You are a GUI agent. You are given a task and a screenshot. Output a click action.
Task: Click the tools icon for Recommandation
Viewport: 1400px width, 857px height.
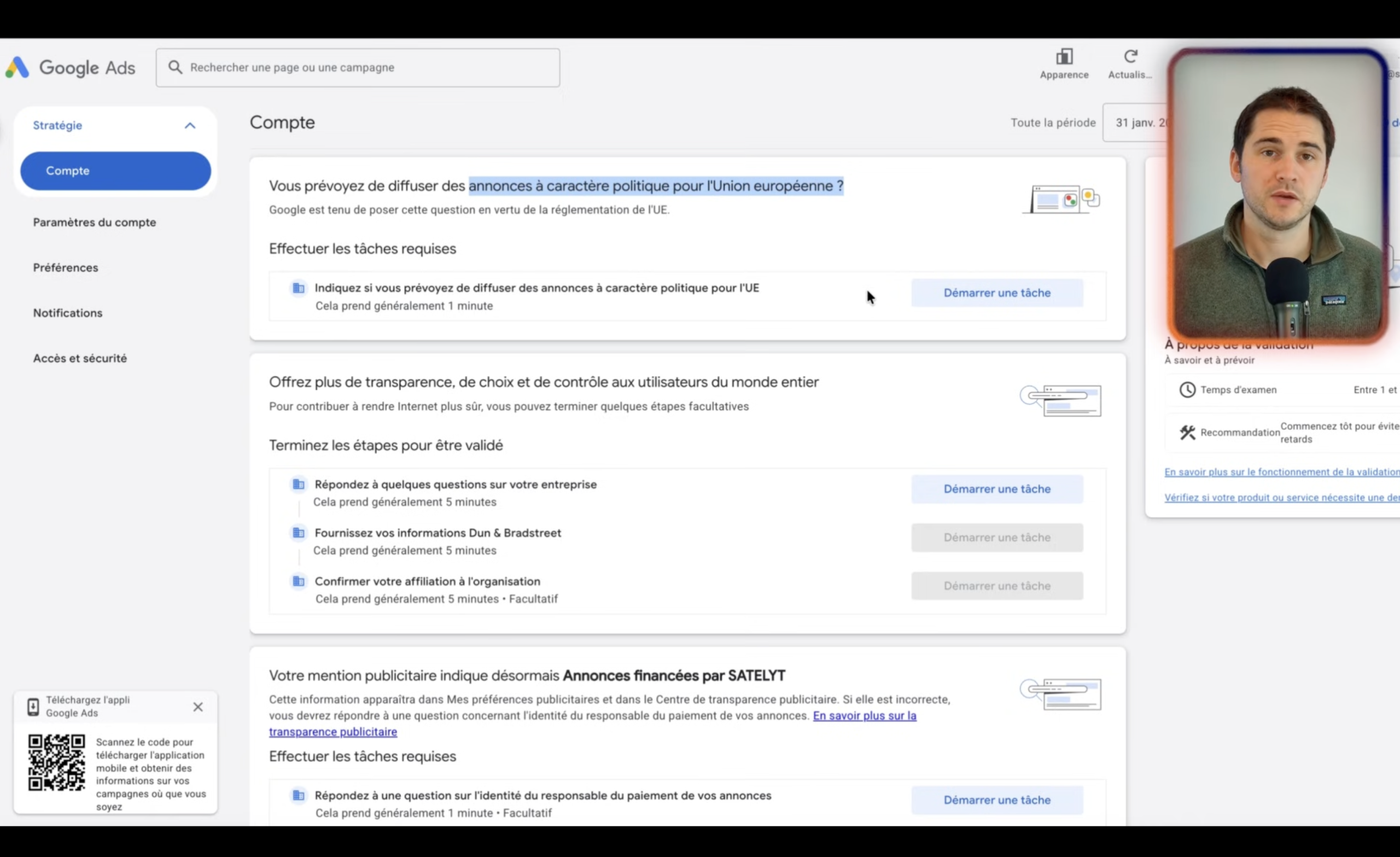[x=1187, y=433]
